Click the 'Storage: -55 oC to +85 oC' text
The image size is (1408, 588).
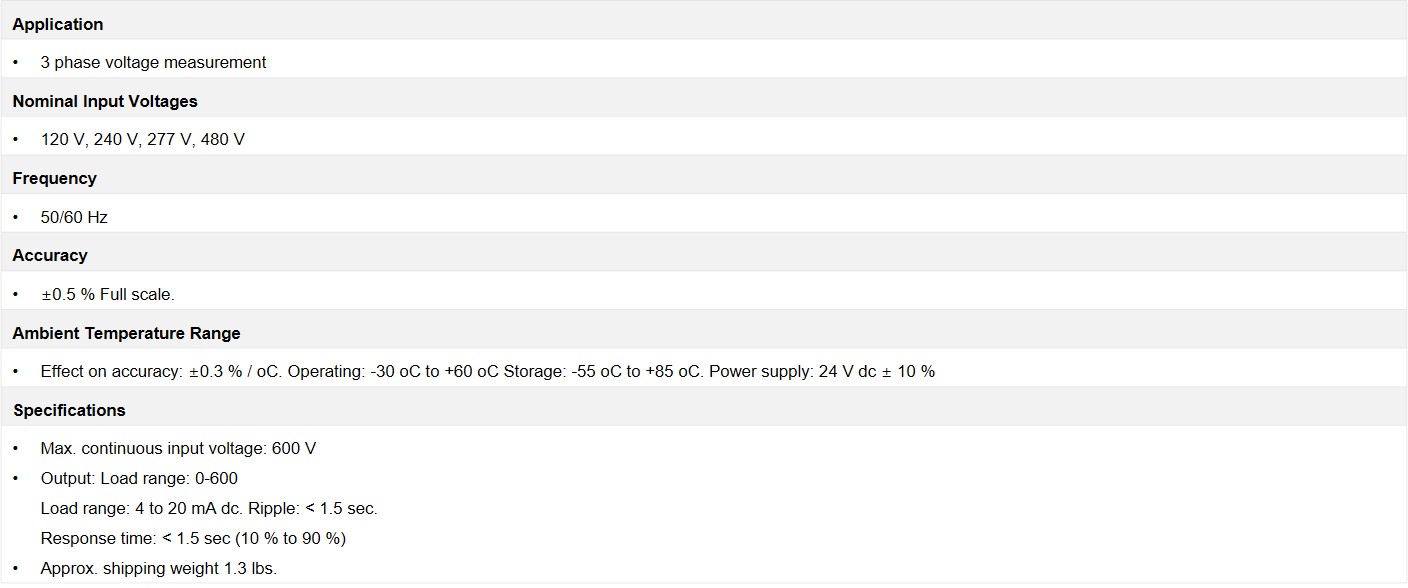[602, 371]
